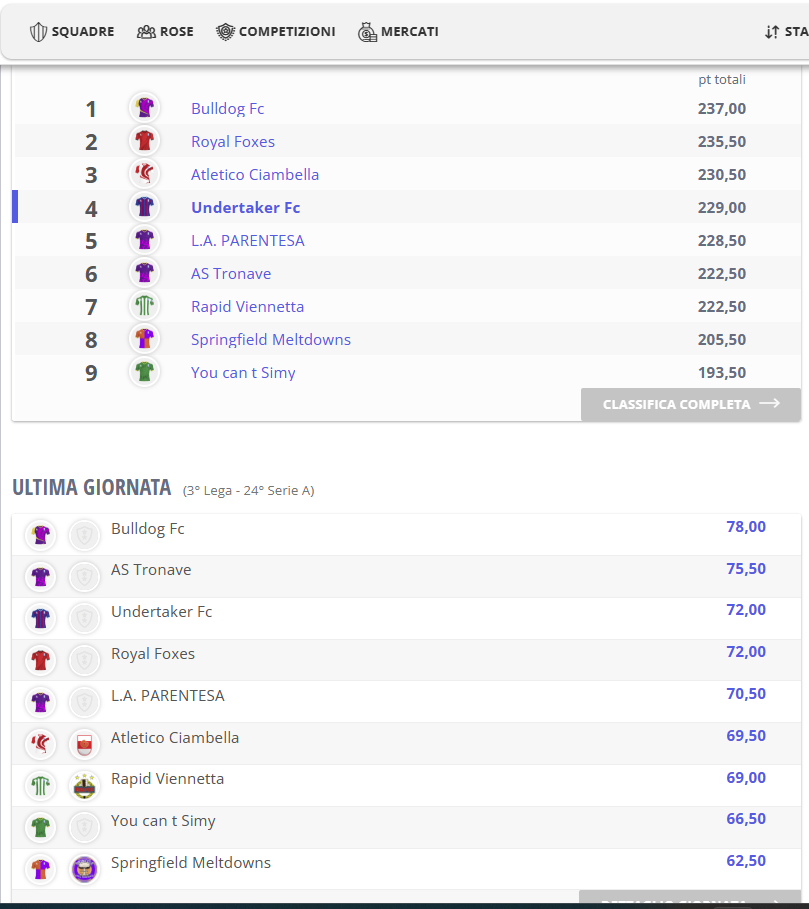Click Rapid Viennetta club crest in Ultima Giornata
Viewport: 809px width, 909px height.
(85, 786)
